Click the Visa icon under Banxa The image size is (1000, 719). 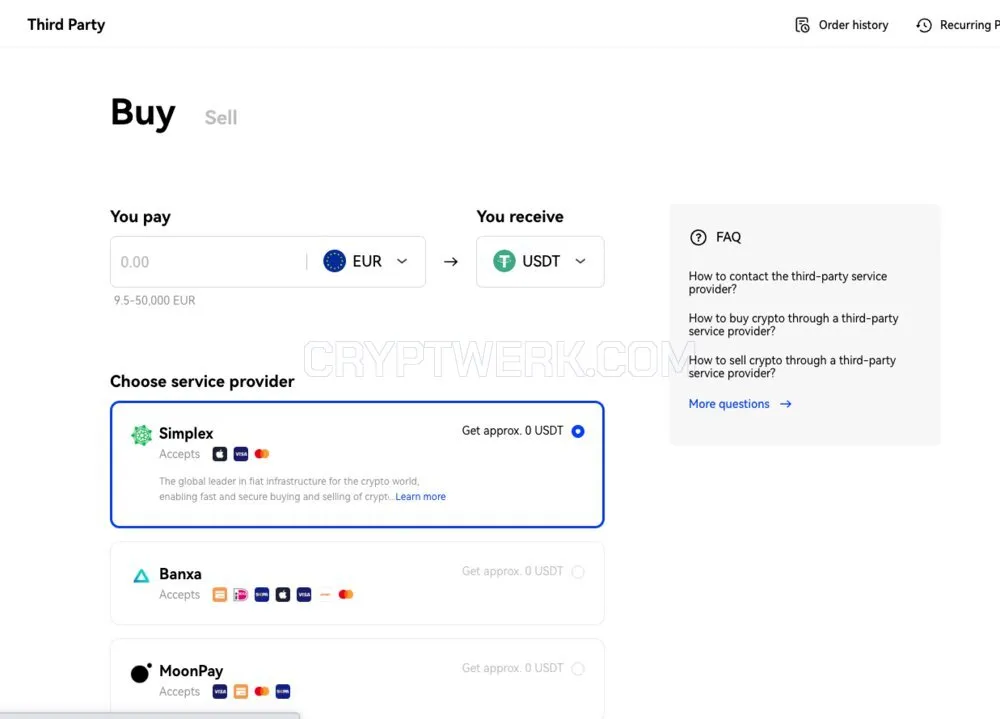coord(304,595)
